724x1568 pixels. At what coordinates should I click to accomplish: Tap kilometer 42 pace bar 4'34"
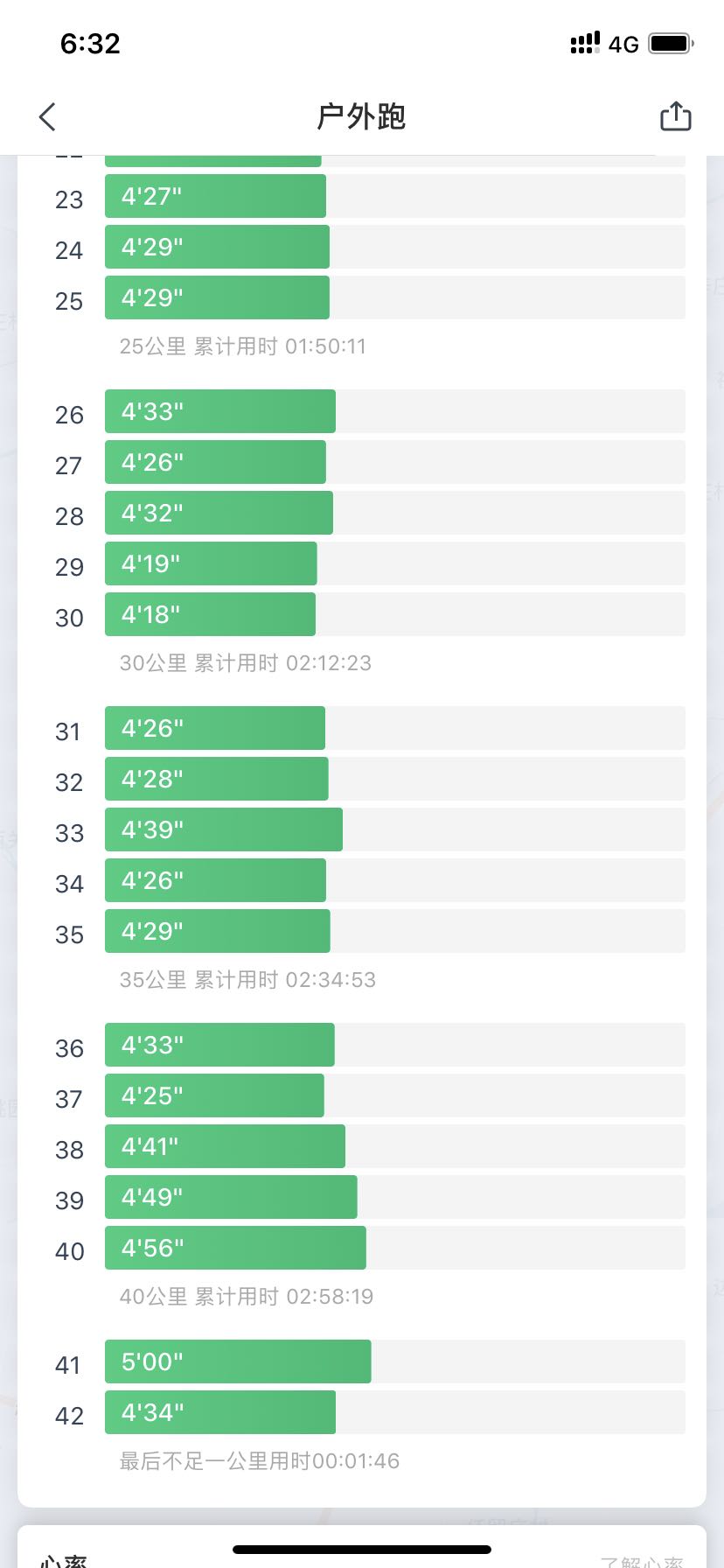(x=220, y=1412)
